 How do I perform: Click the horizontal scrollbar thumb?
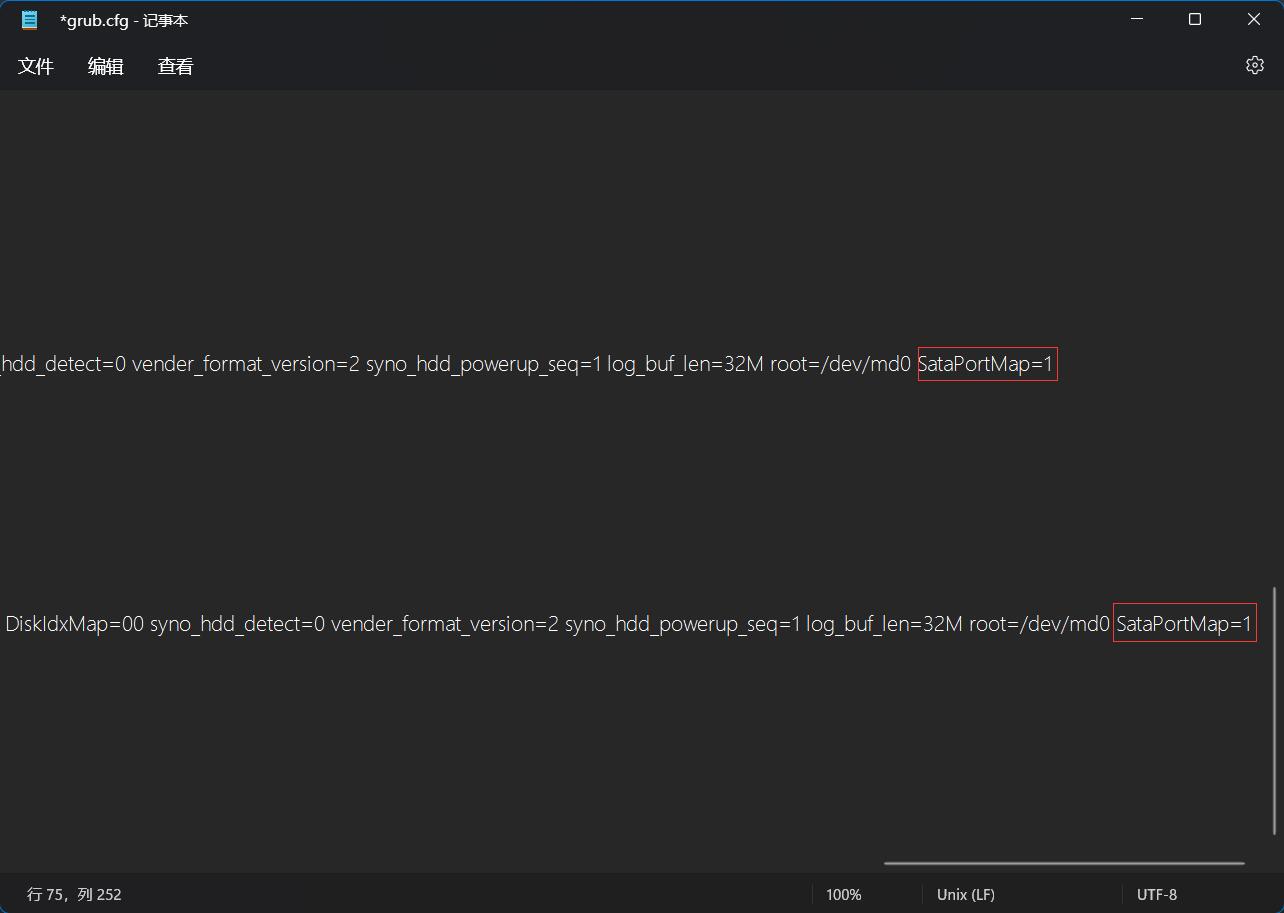tap(1064, 863)
